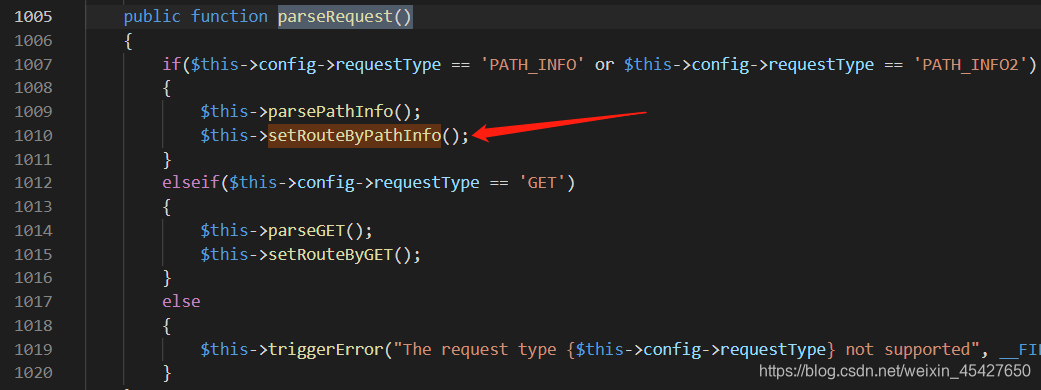Click the 'or' operator on line 1007
The image size is (1041, 390).
click(604, 64)
